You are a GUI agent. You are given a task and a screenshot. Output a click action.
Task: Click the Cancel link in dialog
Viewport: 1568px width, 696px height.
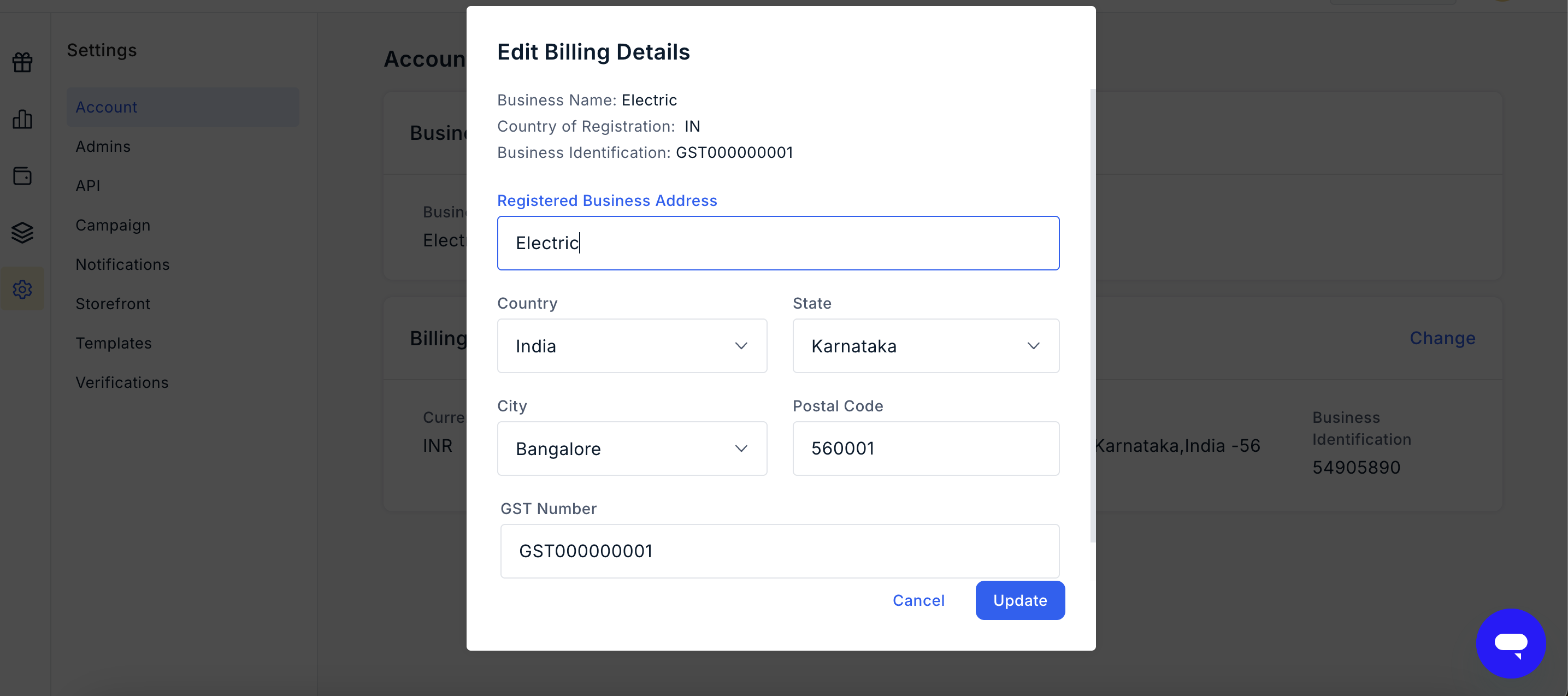[918, 600]
